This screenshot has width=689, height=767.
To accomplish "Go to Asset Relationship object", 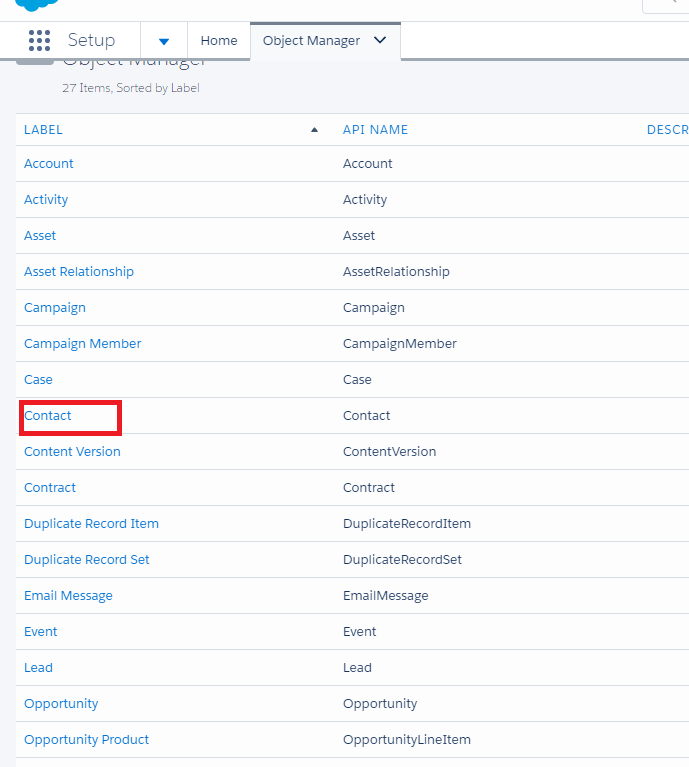I will [x=79, y=272].
